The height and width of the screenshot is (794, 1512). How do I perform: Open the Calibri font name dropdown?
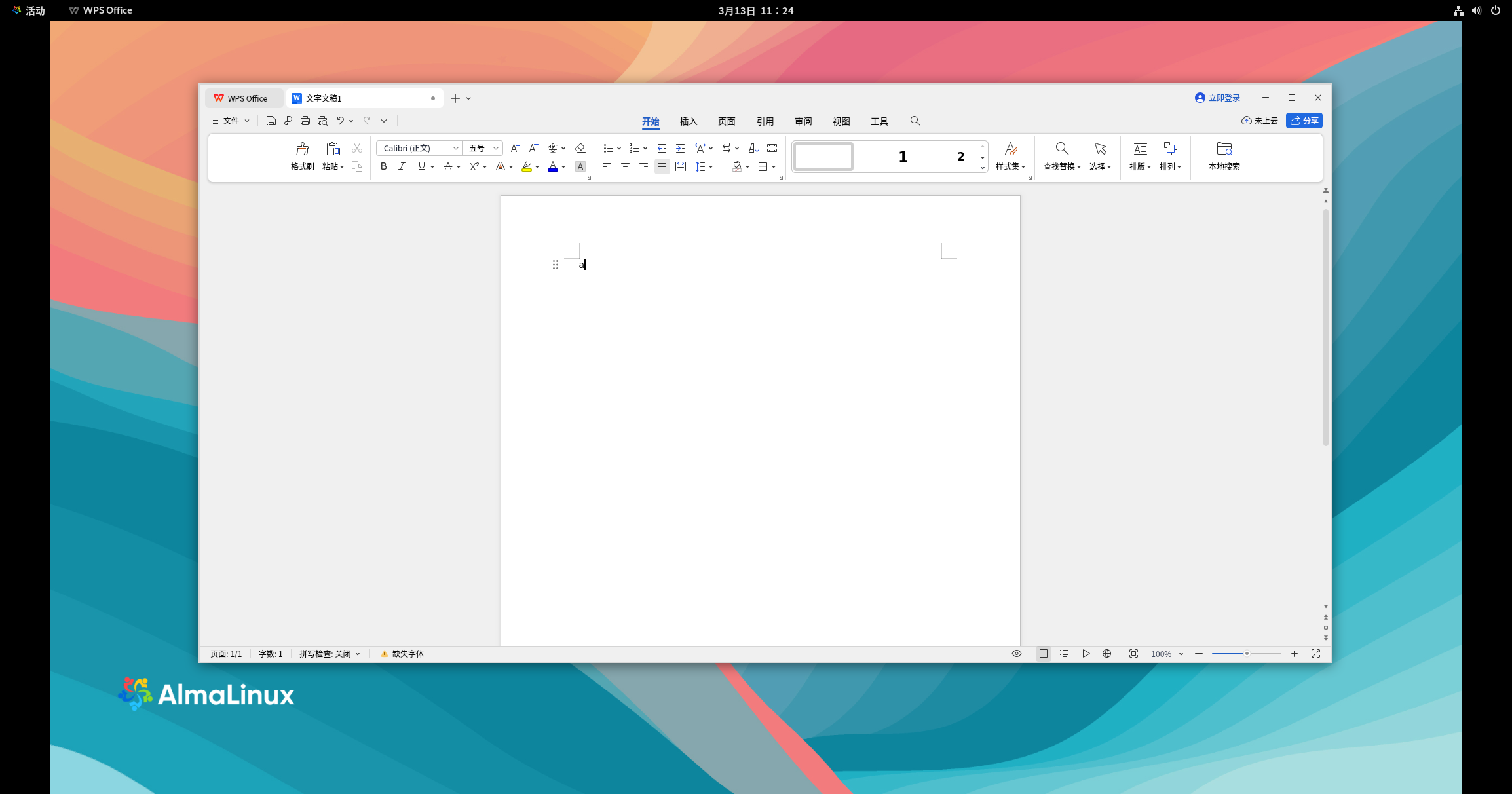pyautogui.click(x=456, y=148)
